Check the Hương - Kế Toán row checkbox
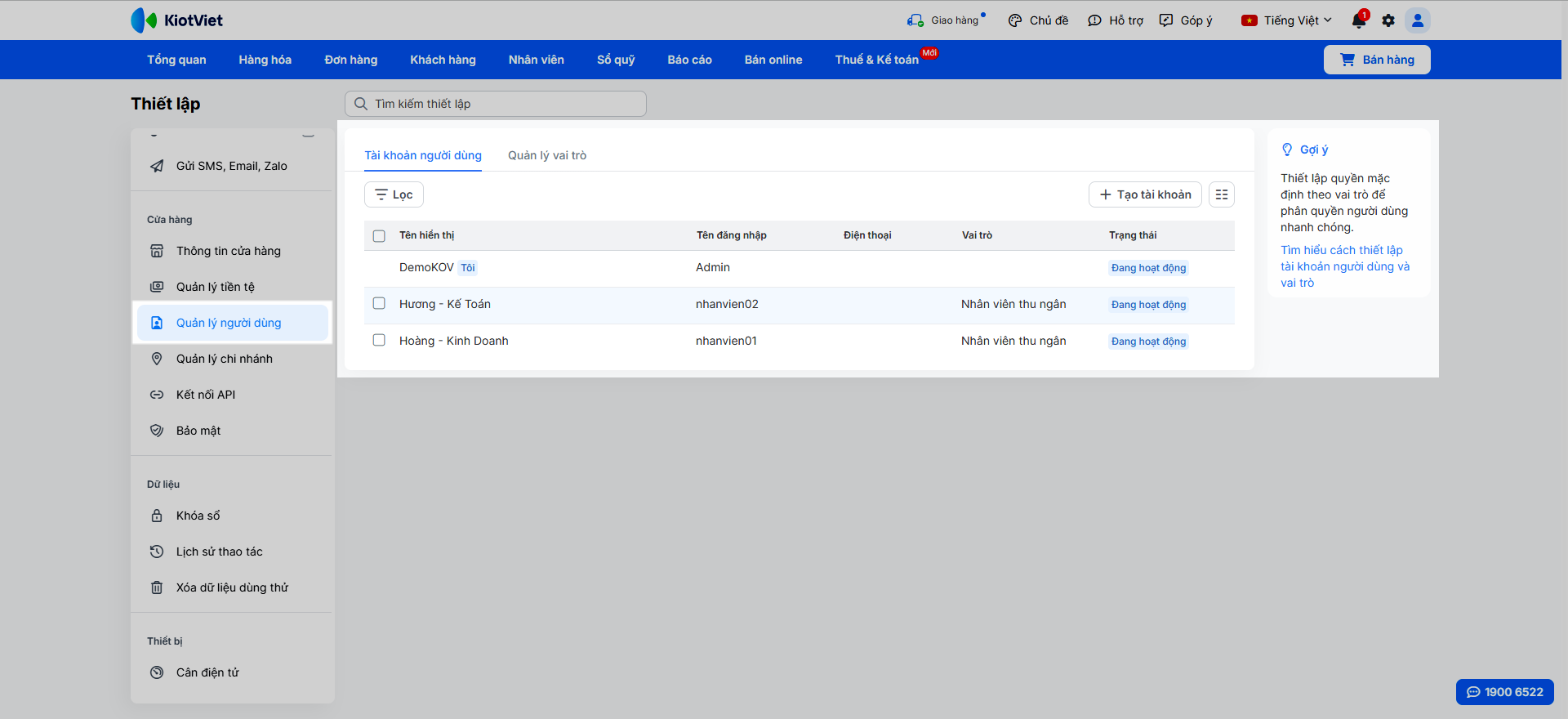1568x719 pixels. point(379,303)
